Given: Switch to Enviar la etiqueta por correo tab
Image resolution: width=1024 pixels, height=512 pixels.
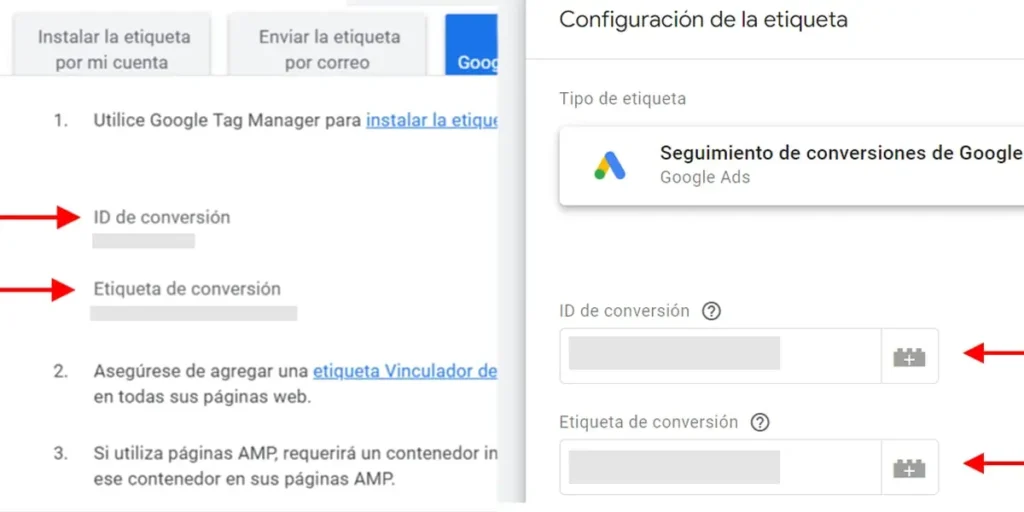Looking at the screenshot, I should (x=329, y=49).
